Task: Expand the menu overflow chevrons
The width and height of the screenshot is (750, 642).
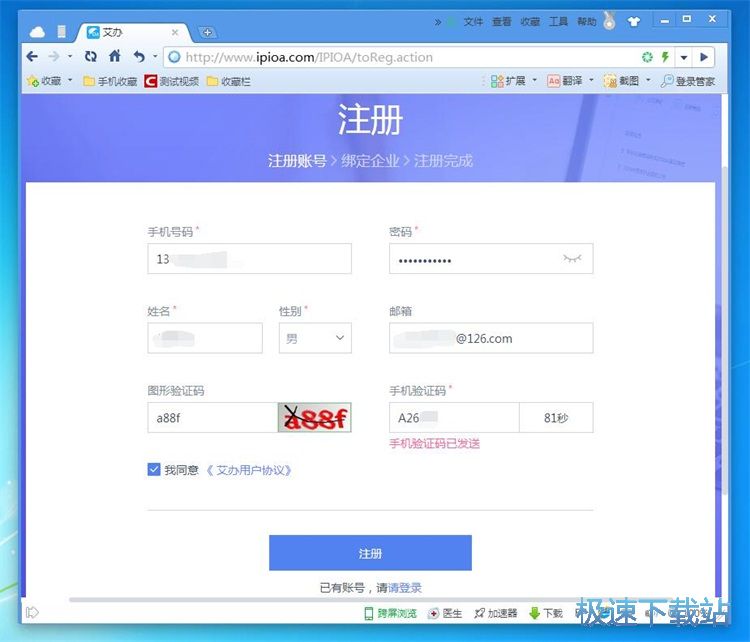Action: 438,22
